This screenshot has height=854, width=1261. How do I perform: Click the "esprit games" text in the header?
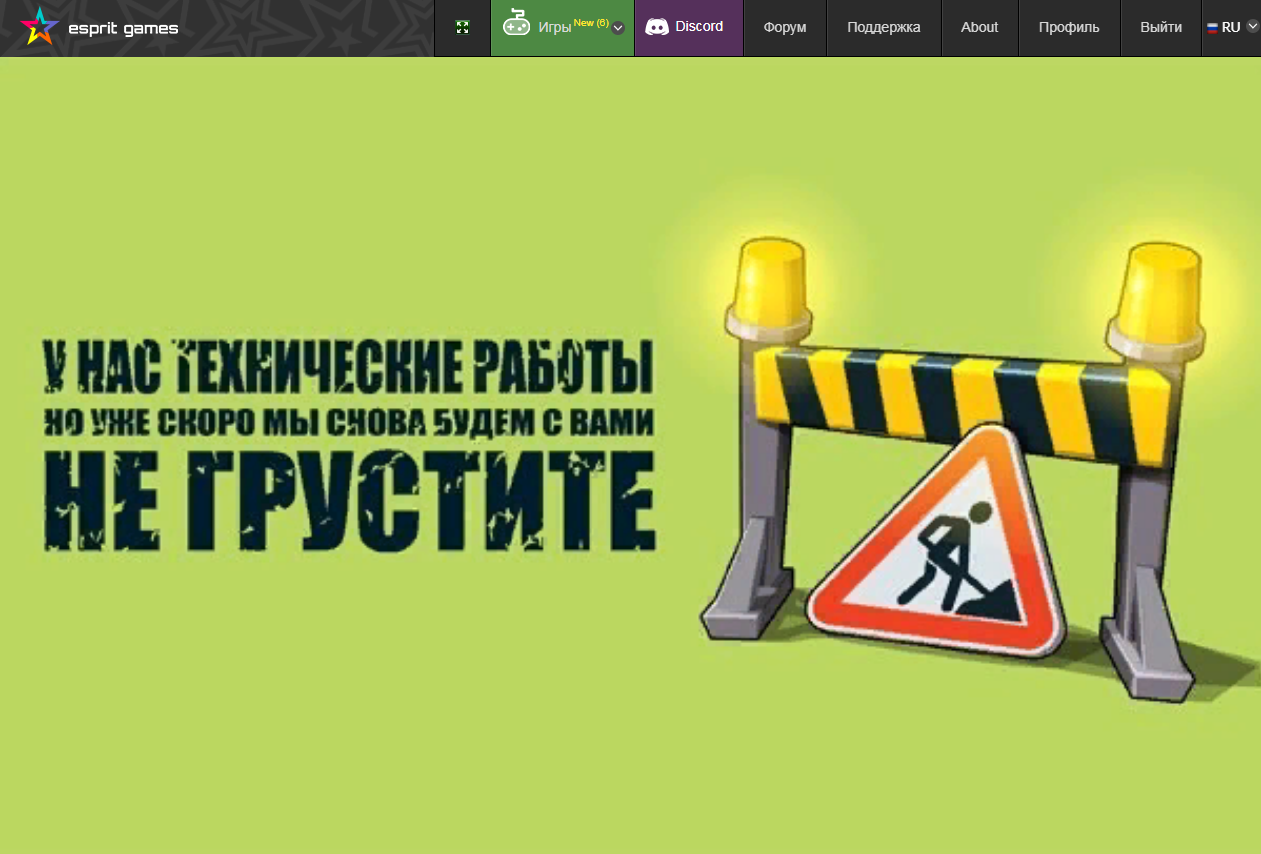point(123,28)
